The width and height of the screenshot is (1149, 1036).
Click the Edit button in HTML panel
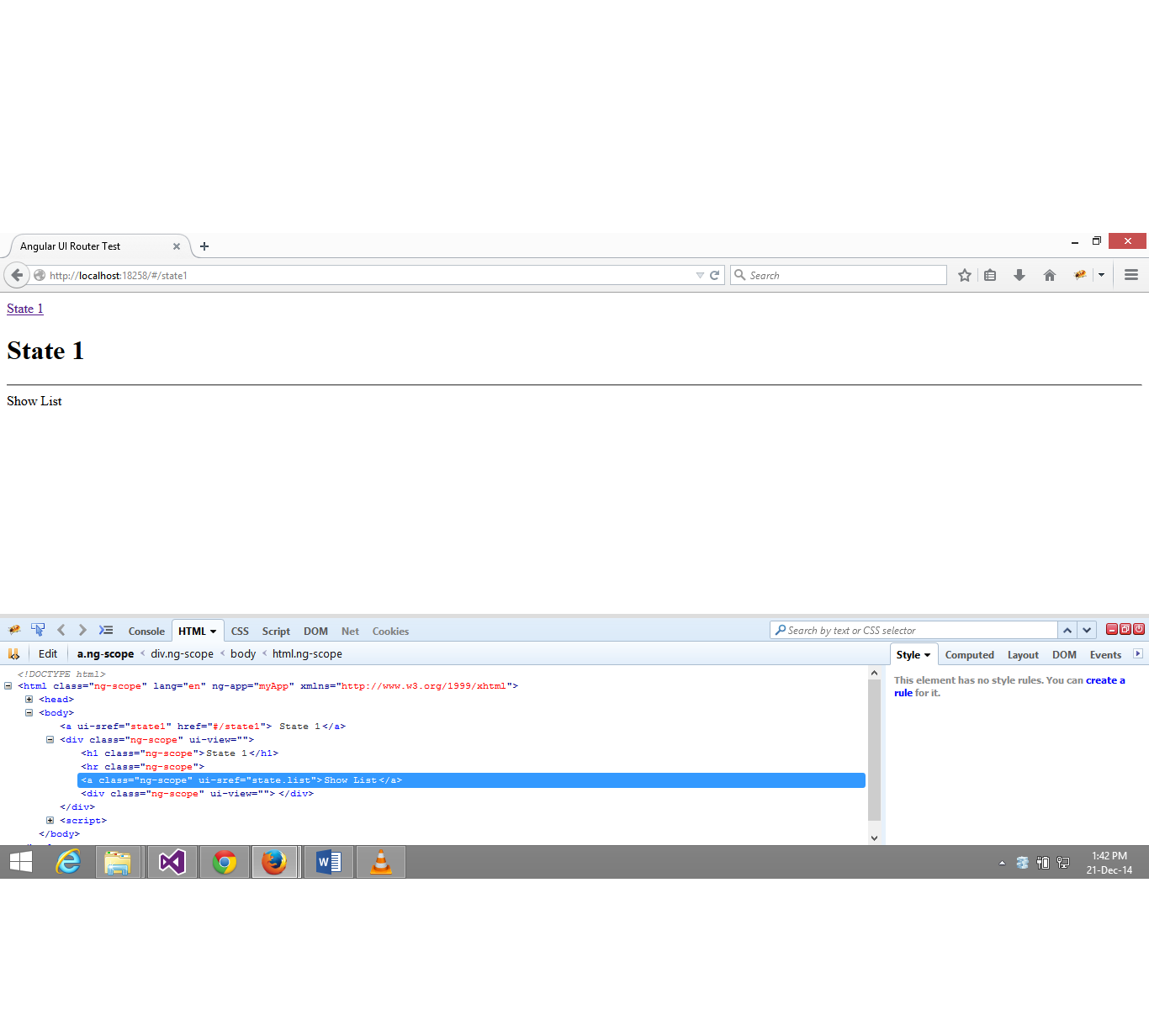(x=48, y=653)
